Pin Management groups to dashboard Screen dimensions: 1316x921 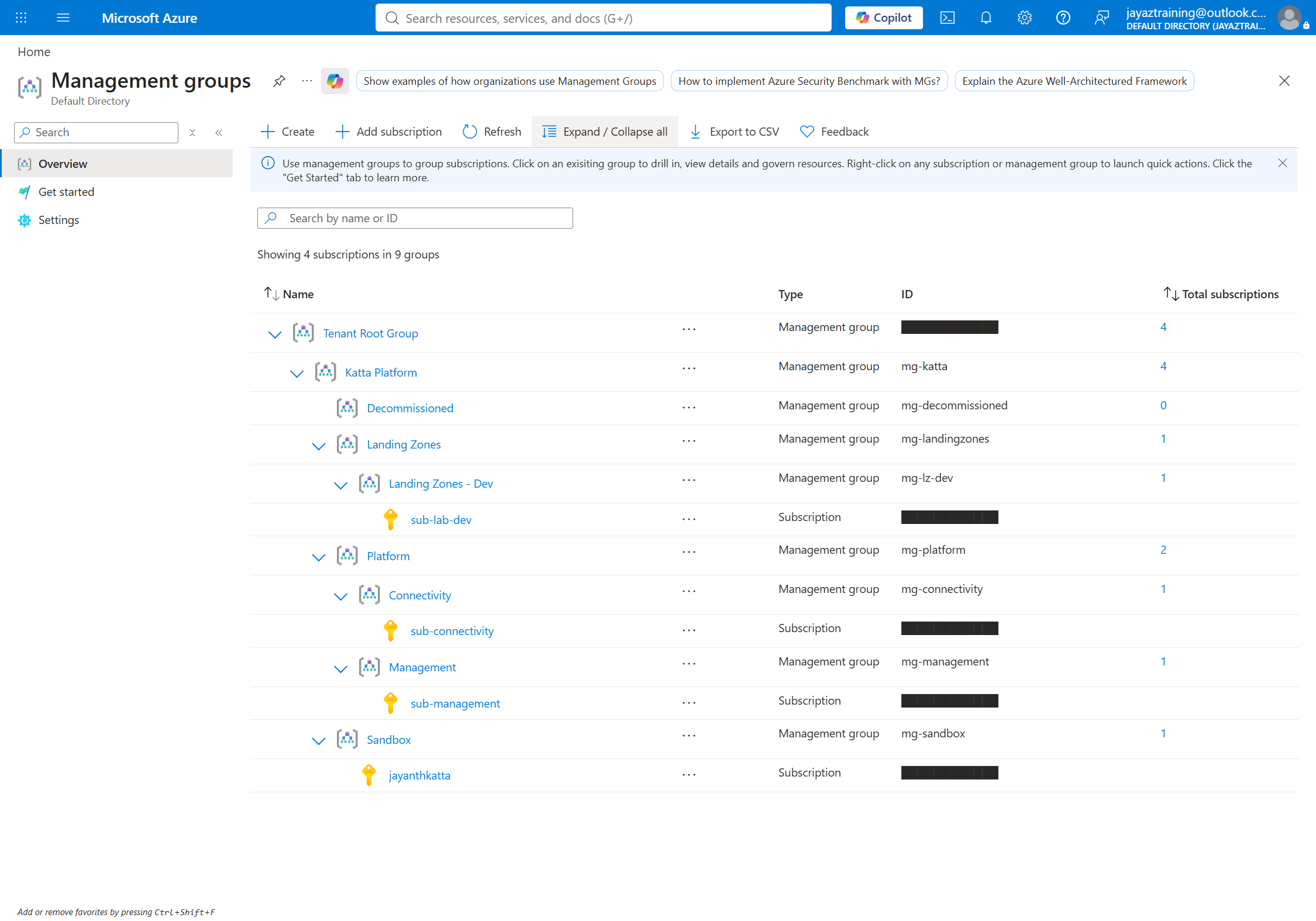tap(279, 81)
